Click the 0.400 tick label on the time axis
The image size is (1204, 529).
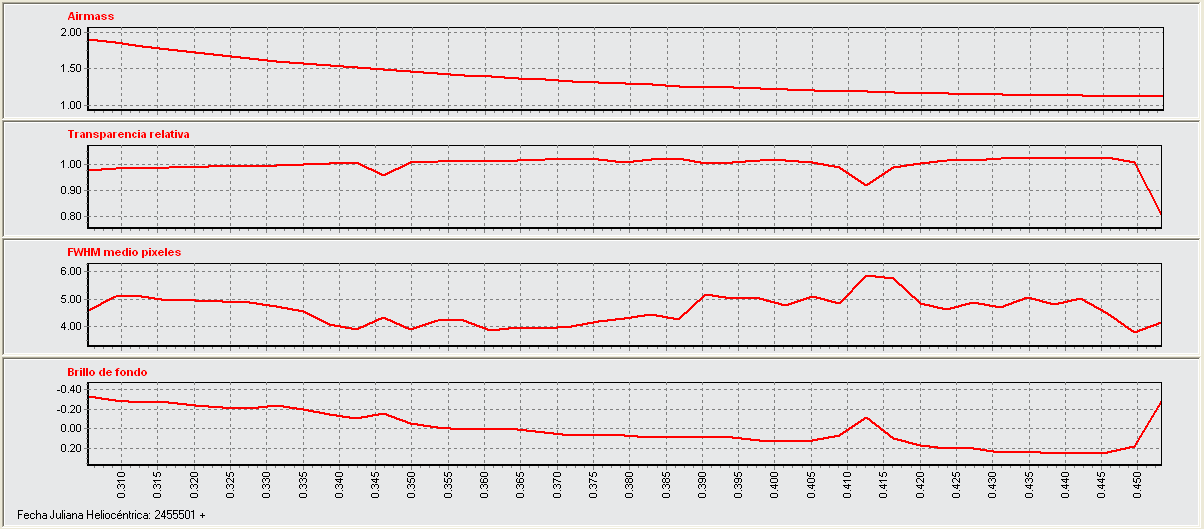click(774, 486)
